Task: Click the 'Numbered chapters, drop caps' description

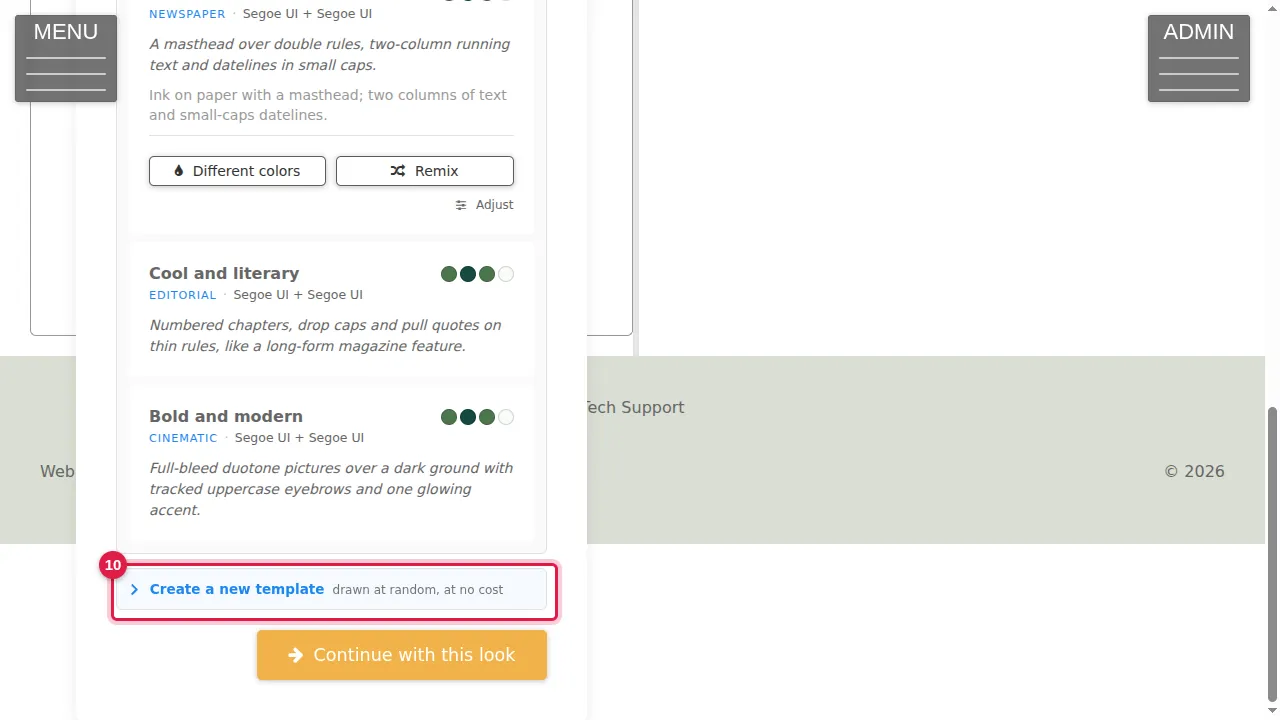Action: click(x=325, y=336)
